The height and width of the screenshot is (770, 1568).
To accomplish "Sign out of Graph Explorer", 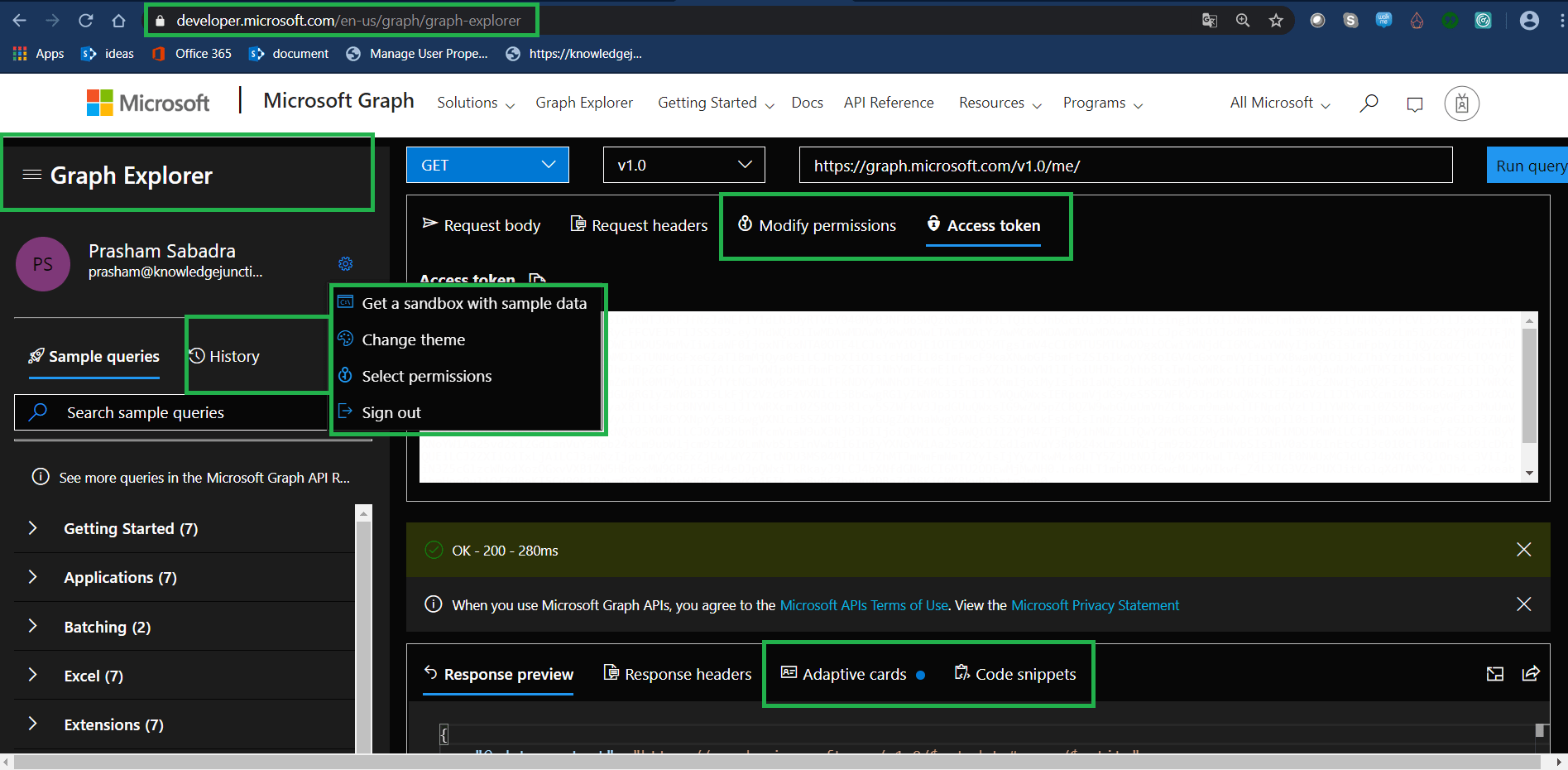I will coord(391,411).
